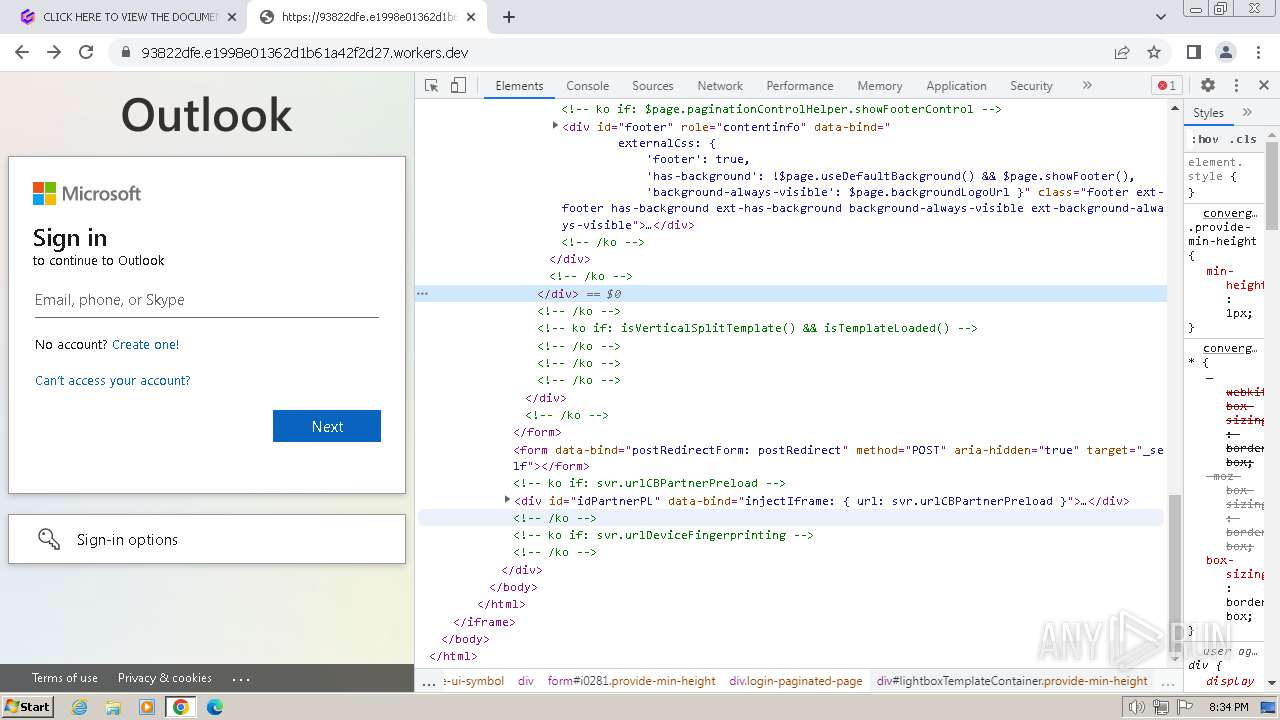Click the ellipsis beside selected </div> line
The image size is (1280, 720).
pyautogui.click(x=422, y=293)
